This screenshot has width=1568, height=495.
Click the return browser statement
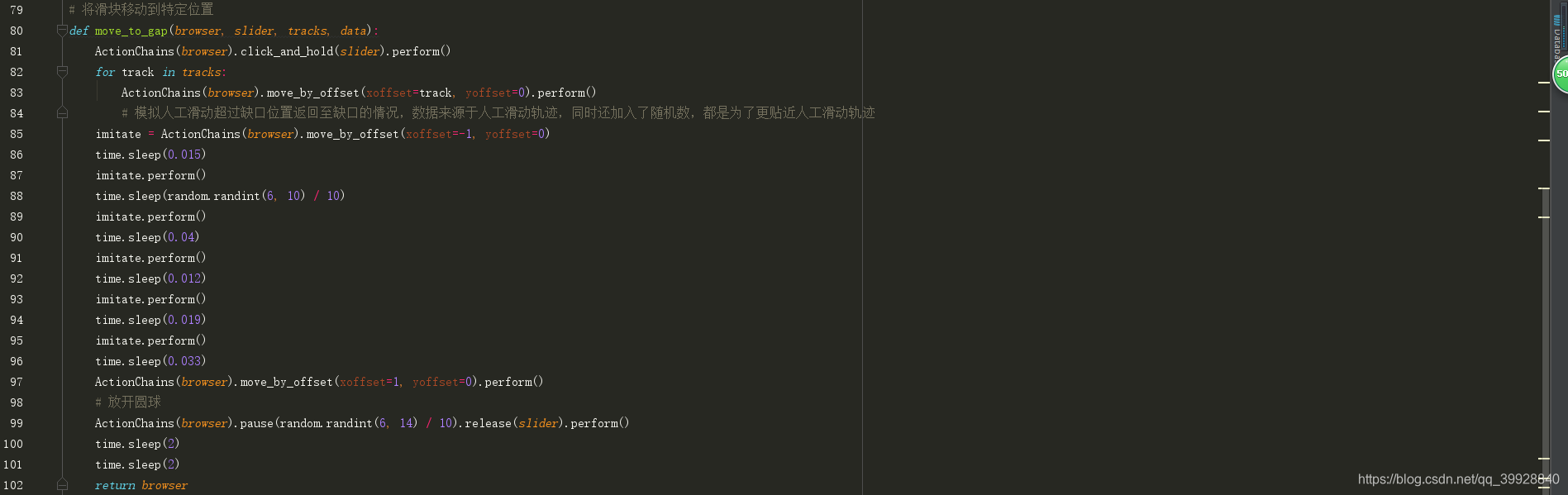[x=141, y=485]
